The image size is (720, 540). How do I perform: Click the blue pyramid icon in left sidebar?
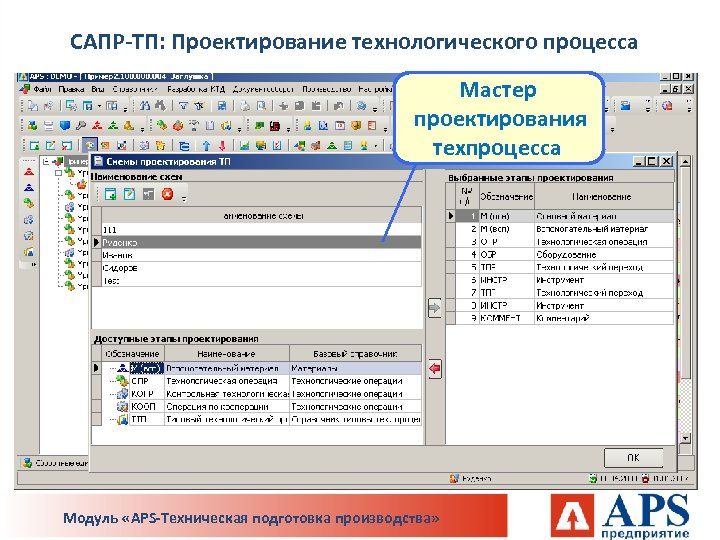[29, 188]
